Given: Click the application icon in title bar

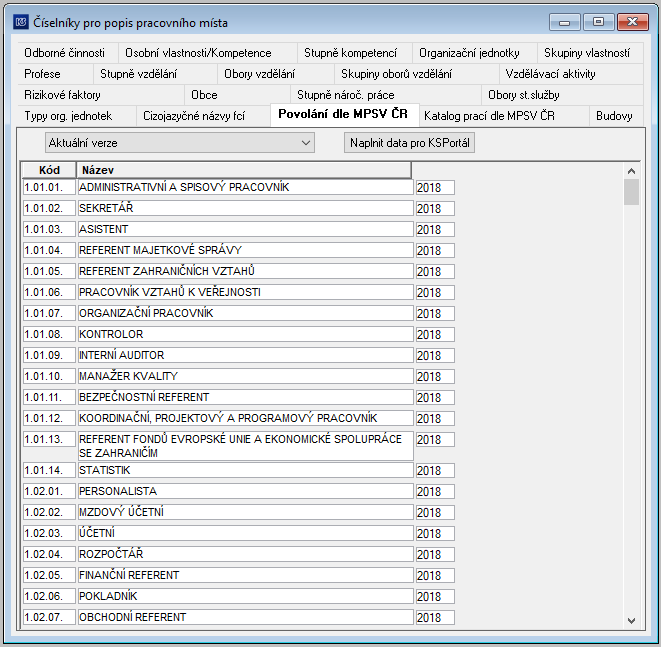Looking at the screenshot, I should pyautogui.click(x=21, y=22).
